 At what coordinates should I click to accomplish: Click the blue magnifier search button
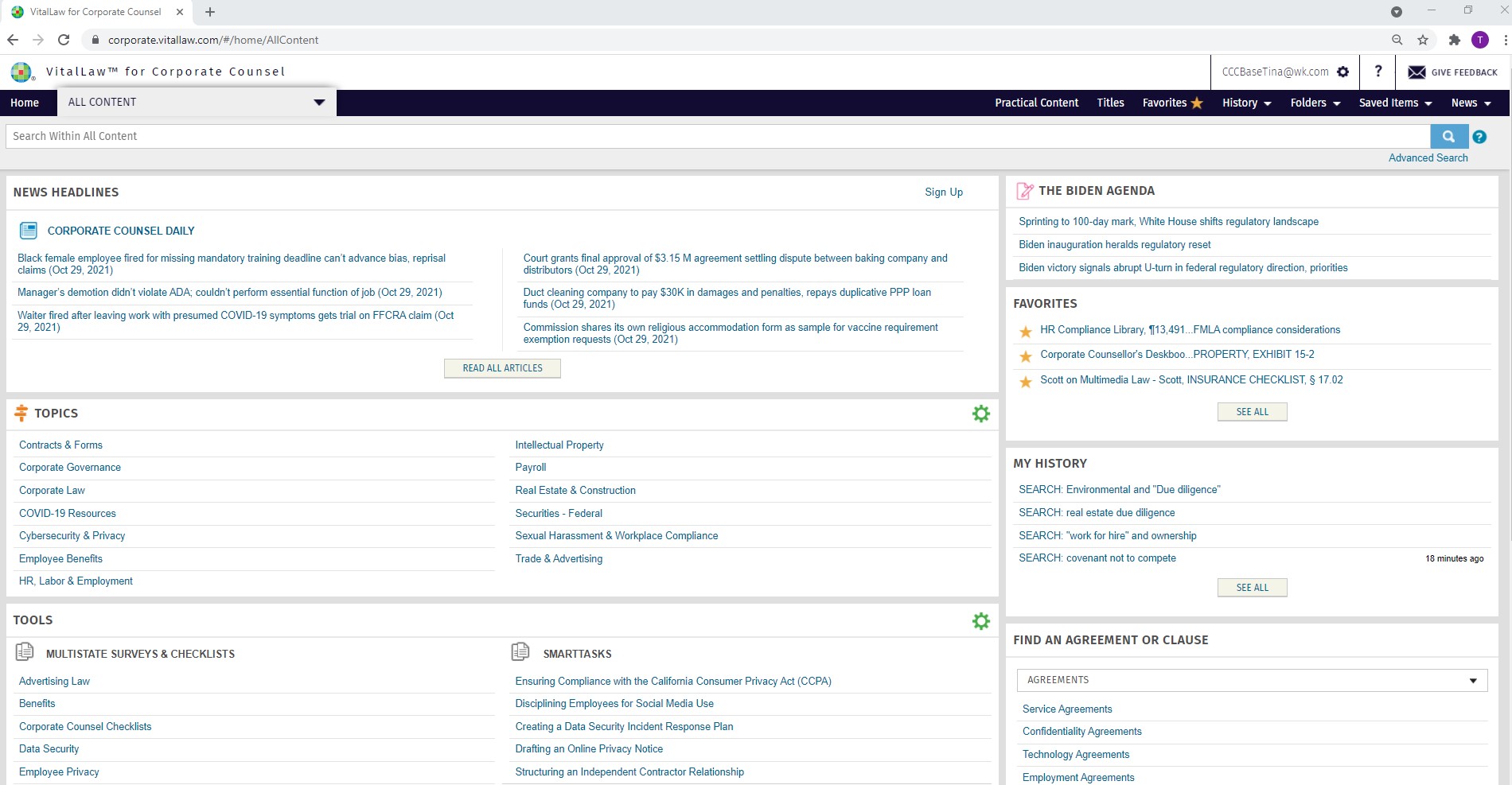pos(1448,137)
